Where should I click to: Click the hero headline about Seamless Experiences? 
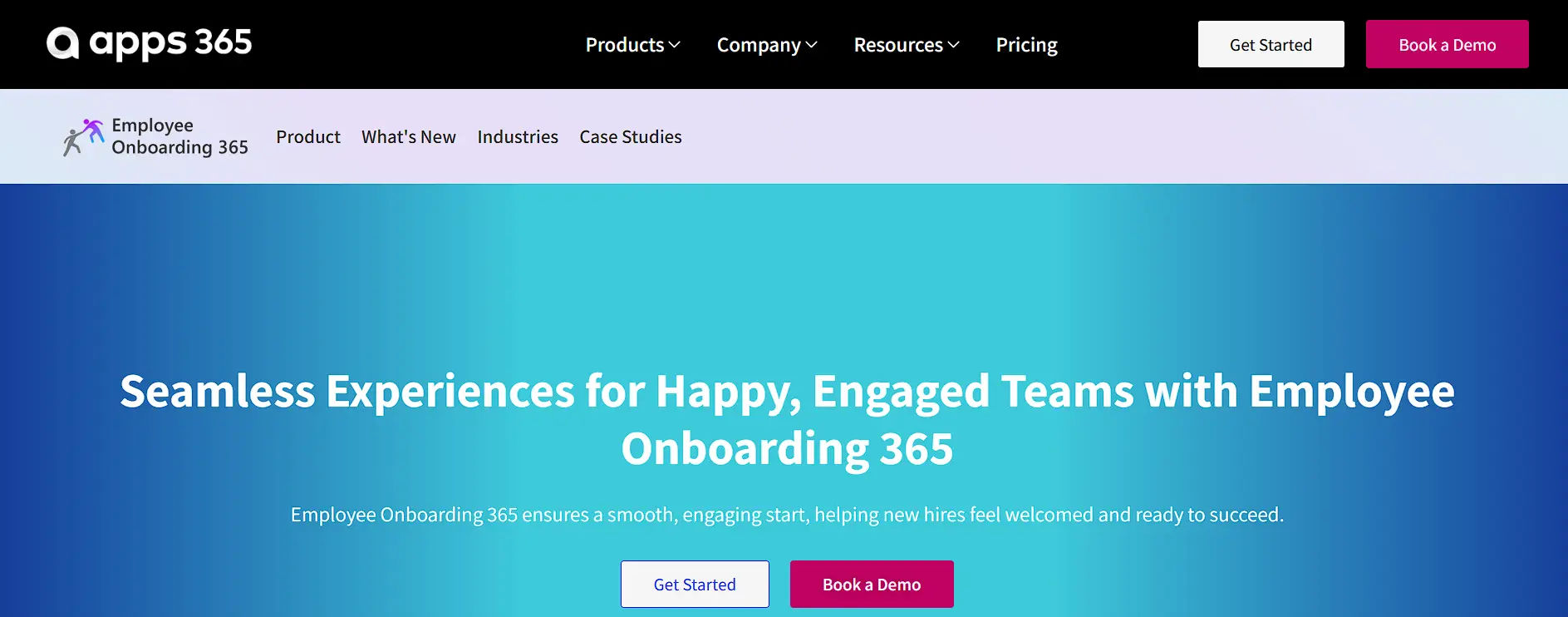click(x=787, y=420)
